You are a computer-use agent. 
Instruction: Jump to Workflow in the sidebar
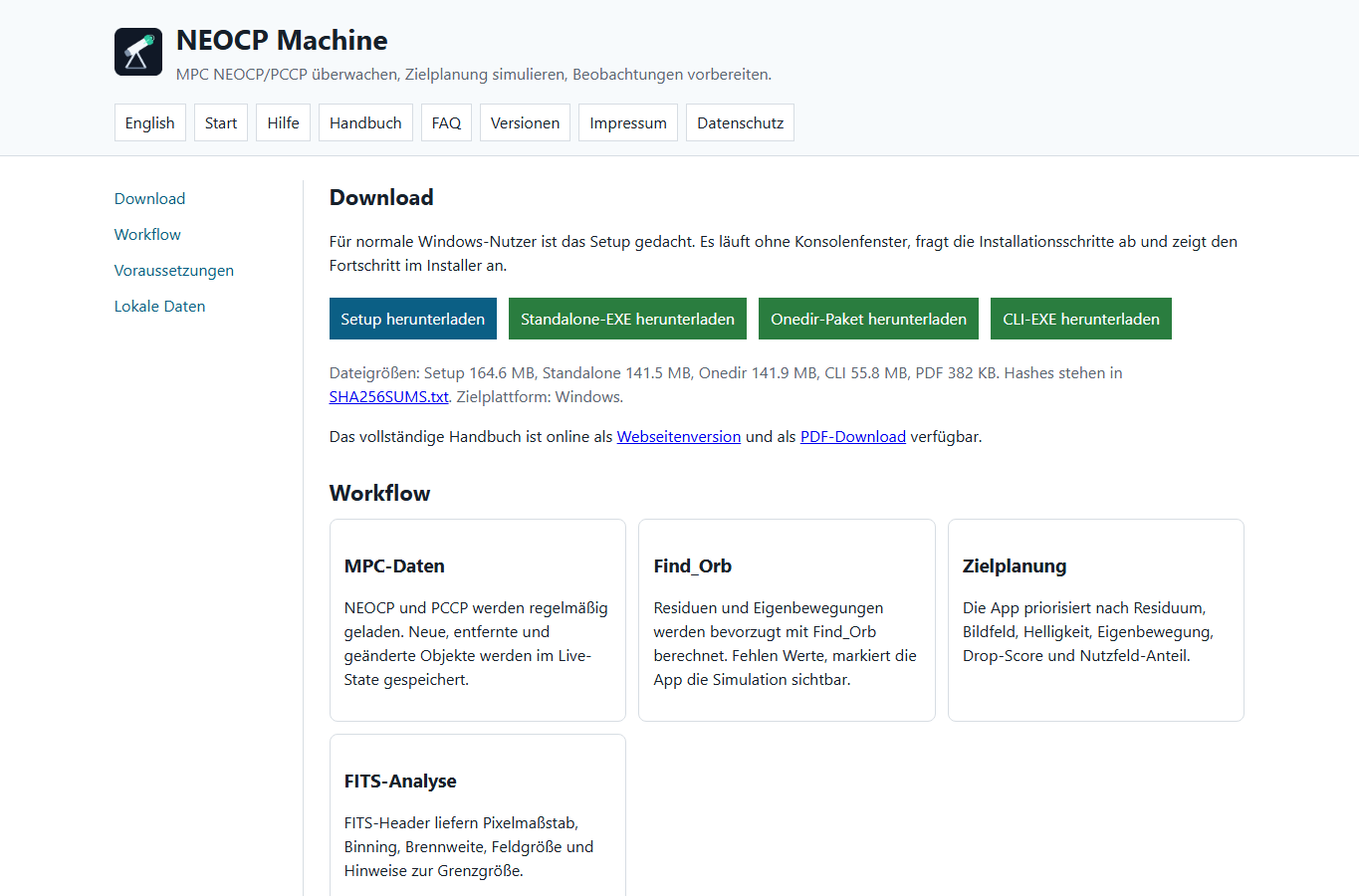(x=147, y=234)
